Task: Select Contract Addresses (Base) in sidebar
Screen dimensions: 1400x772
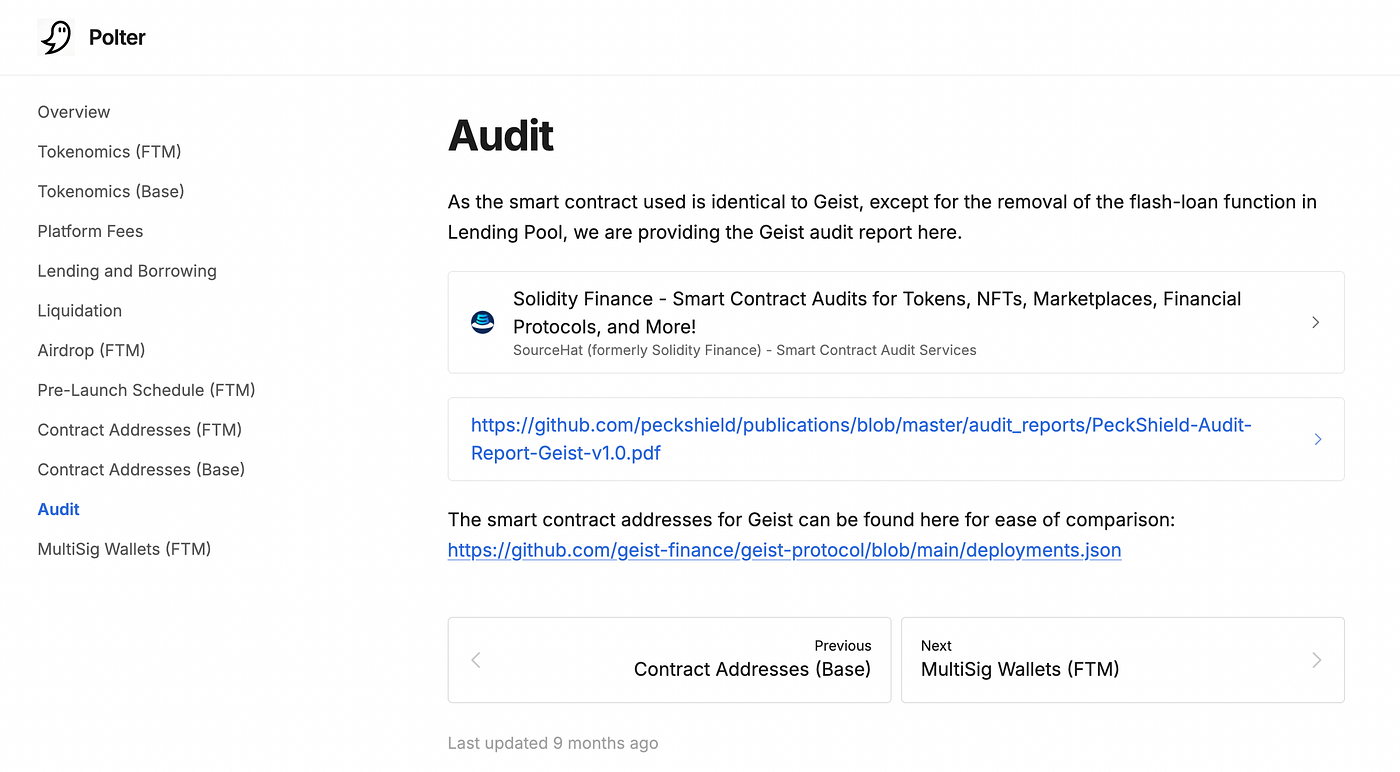Action: [x=141, y=470]
